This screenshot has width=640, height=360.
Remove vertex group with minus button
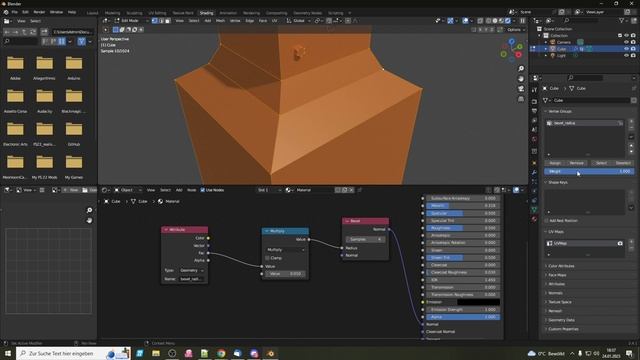click(x=631, y=128)
